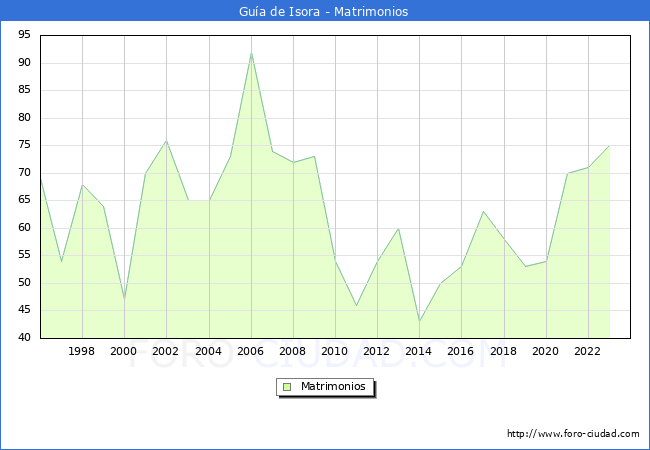
Task: Click the x-axis label 2002
Action: pyautogui.click(x=165, y=351)
